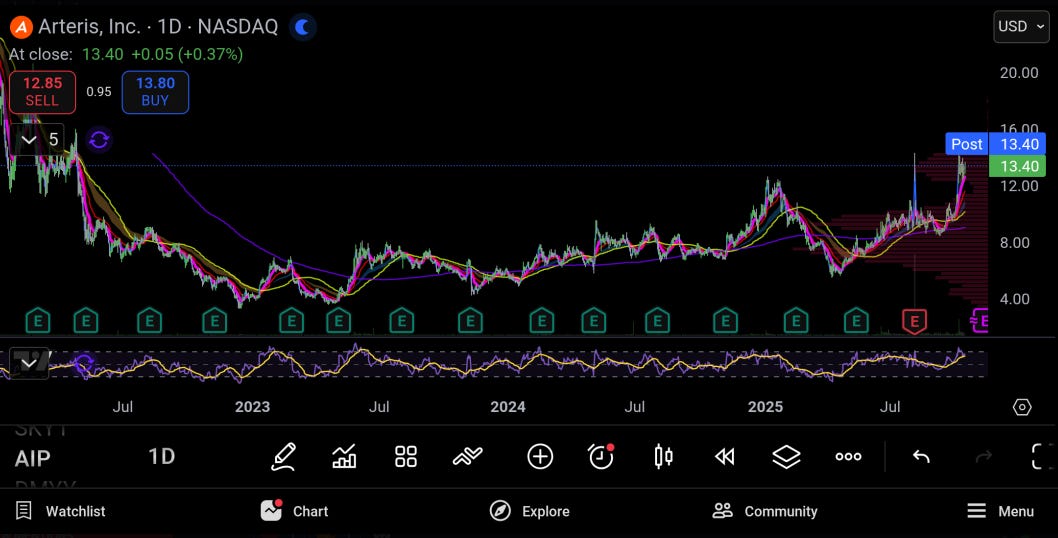Screen dimensions: 1058x538
Task: Open the Explore tab
Action: tap(530, 511)
